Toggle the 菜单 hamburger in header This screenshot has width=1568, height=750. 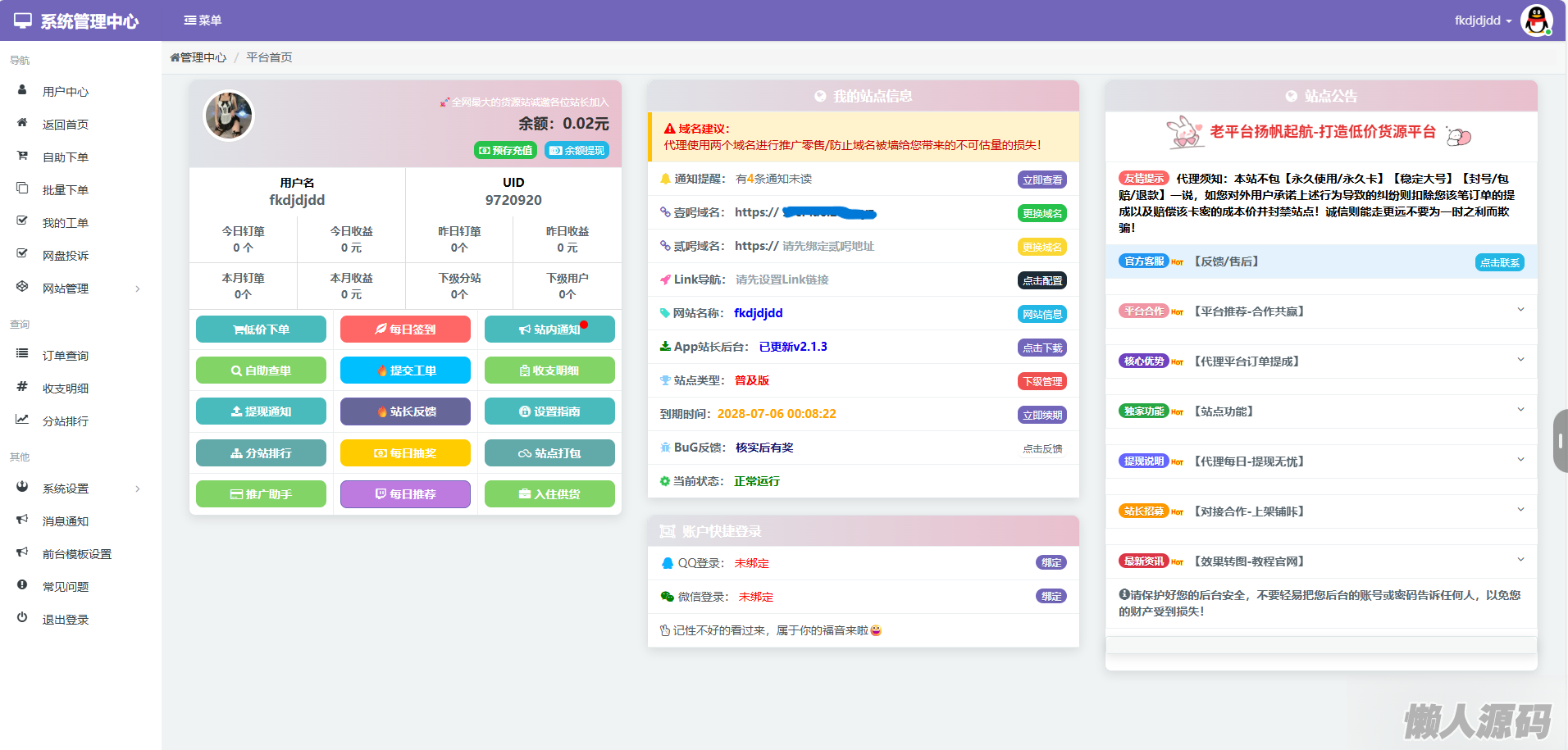pyautogui.click(x=203, y=20)
